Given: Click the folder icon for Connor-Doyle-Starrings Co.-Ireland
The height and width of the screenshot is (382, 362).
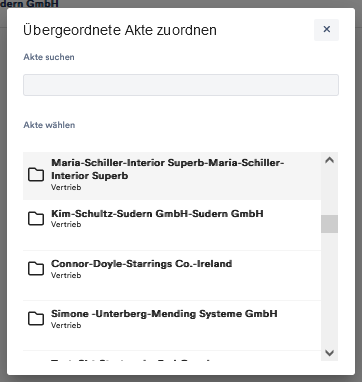Looking at the screenshot, I should (x=36, y=269).
